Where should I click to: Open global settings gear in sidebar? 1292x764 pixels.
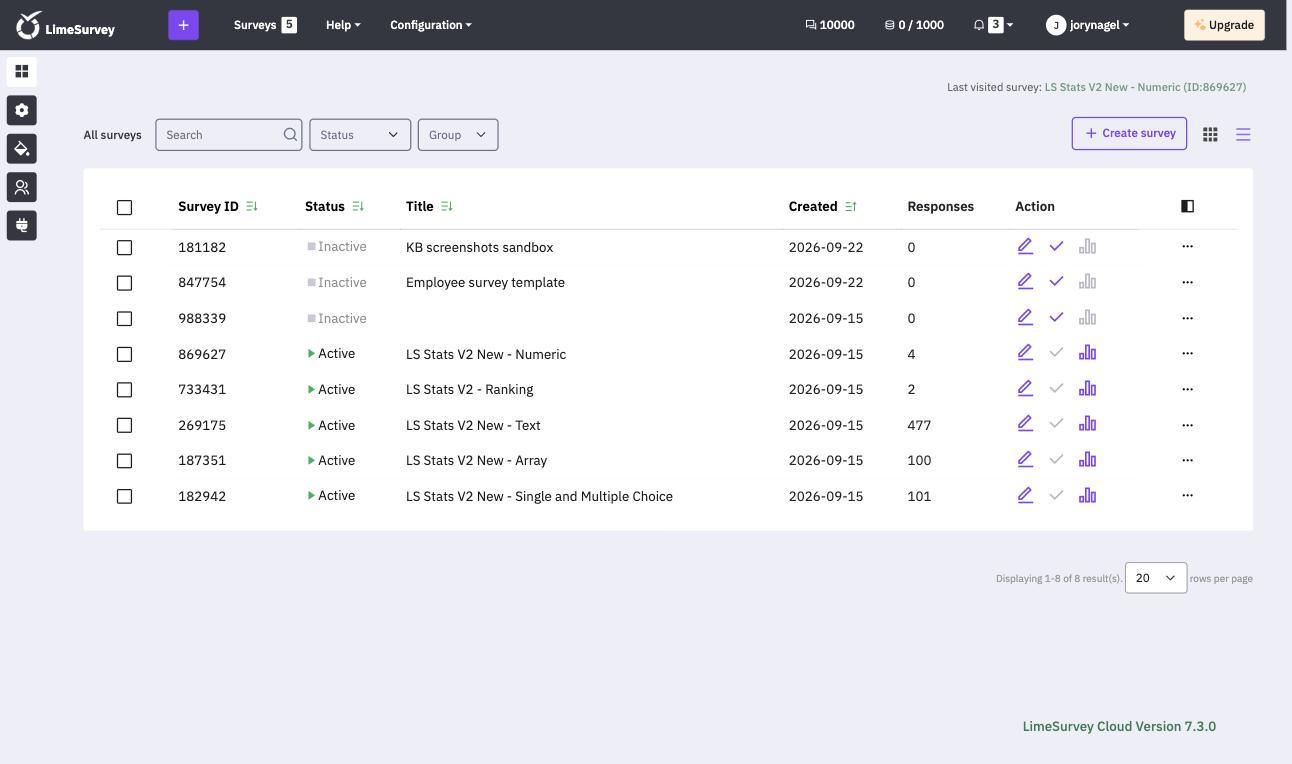coord(21,110)
